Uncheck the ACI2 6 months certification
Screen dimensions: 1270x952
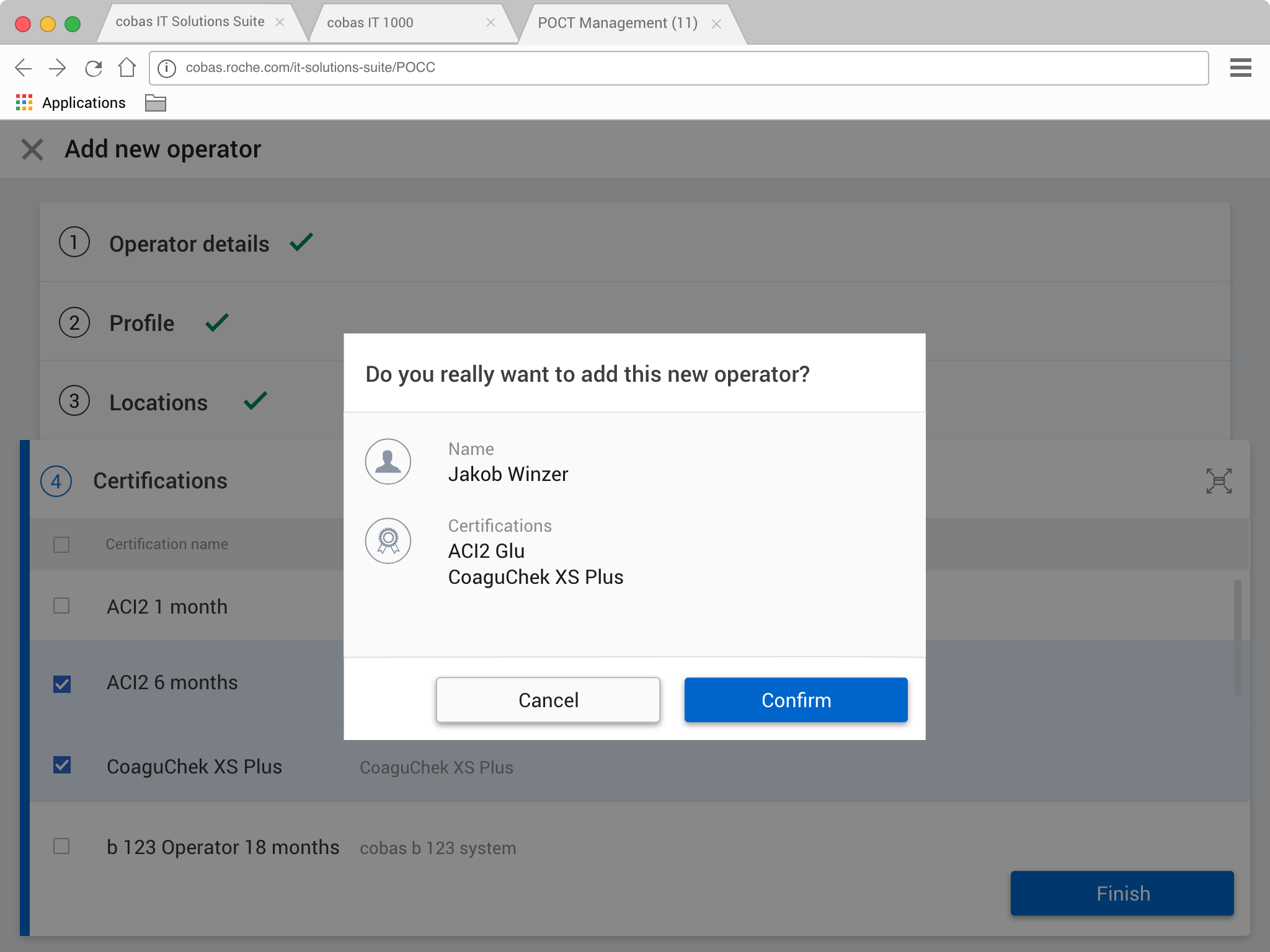click(x=62, y=684)
